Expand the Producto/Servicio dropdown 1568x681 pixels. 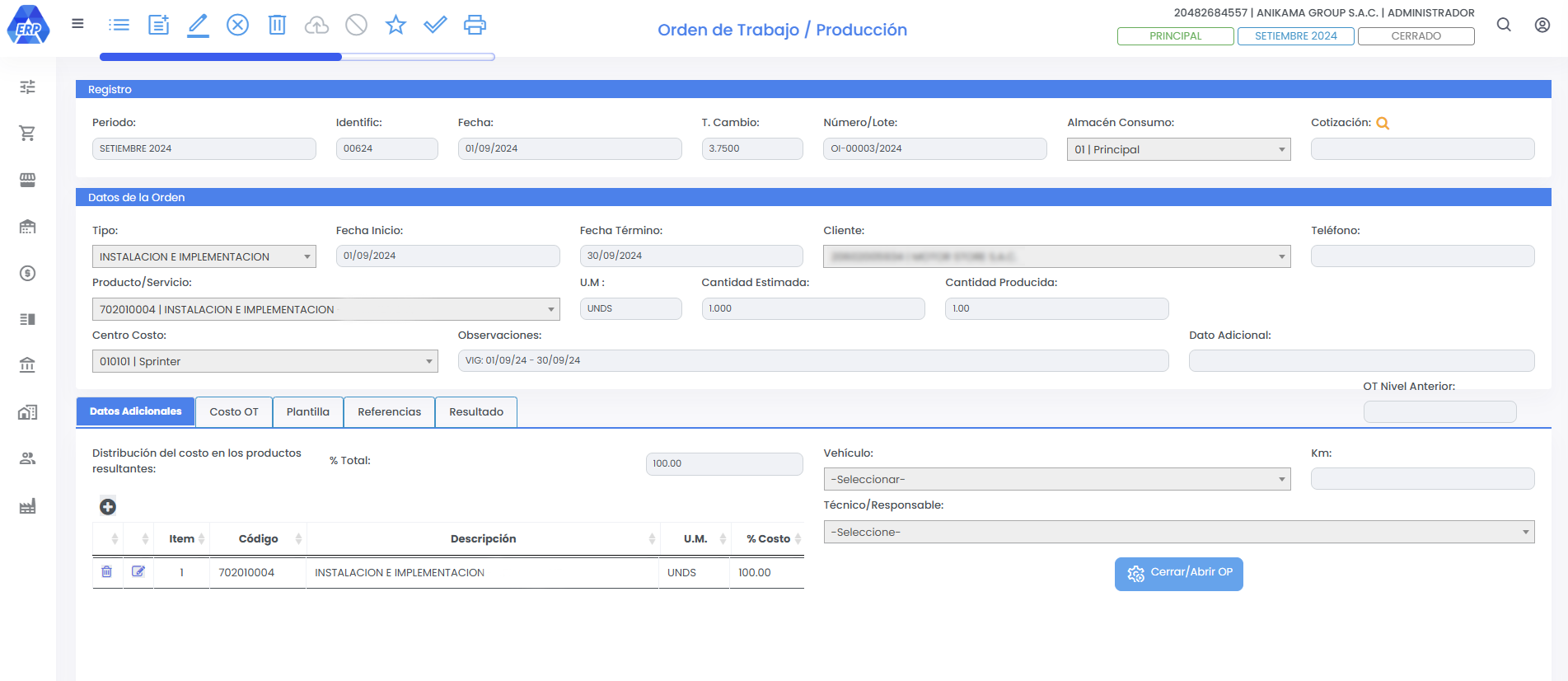(325, 309)
